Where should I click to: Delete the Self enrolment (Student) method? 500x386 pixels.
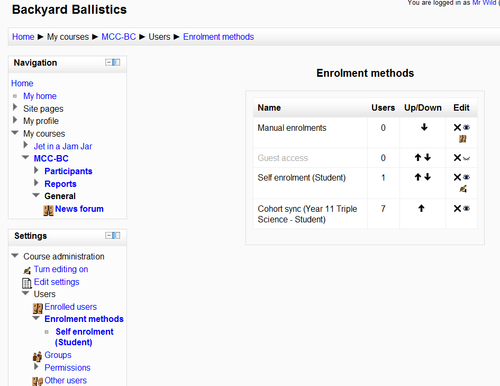[457, 177]
